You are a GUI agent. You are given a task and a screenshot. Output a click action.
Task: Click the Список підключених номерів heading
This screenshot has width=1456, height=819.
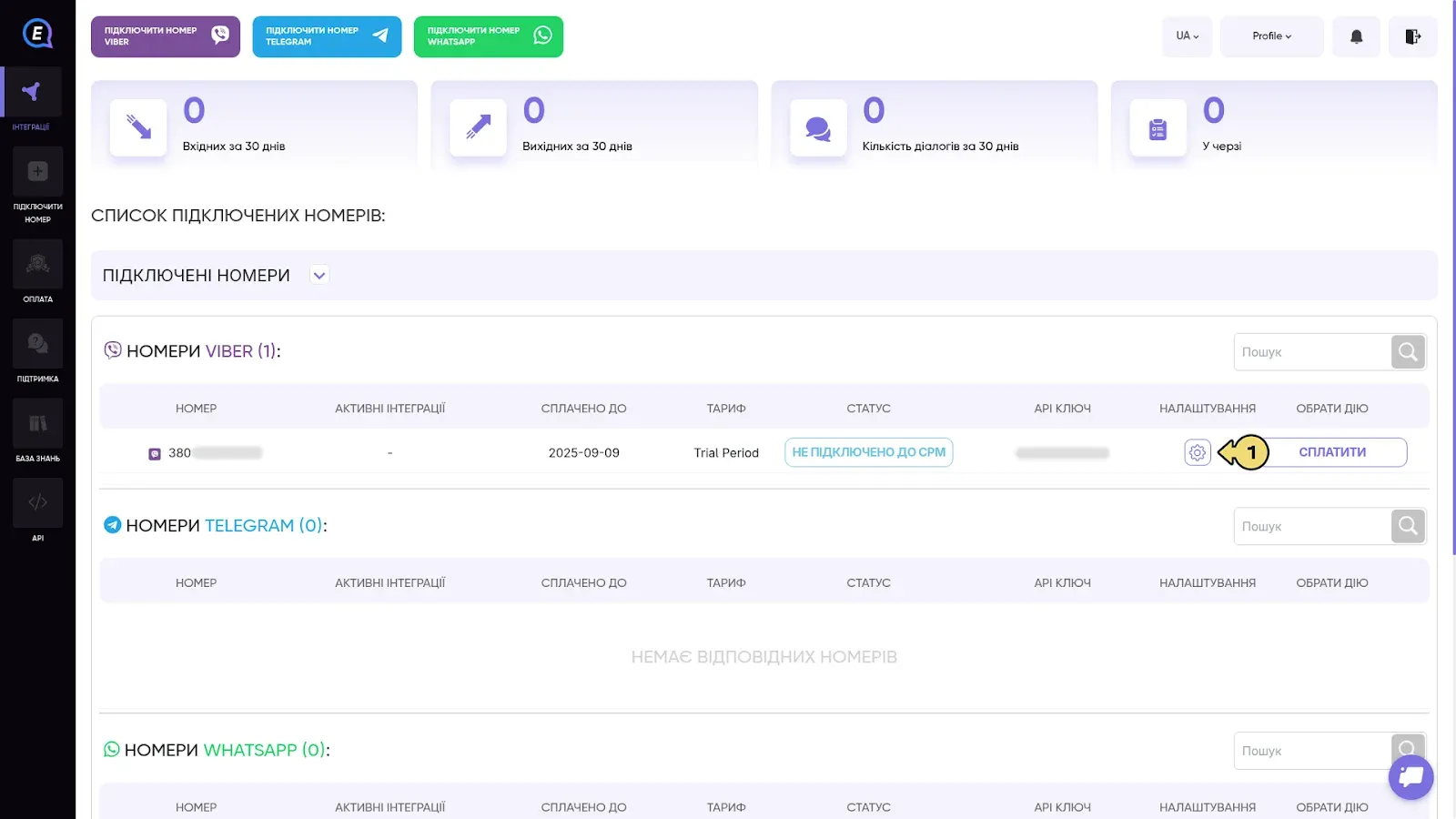(238, 216)
